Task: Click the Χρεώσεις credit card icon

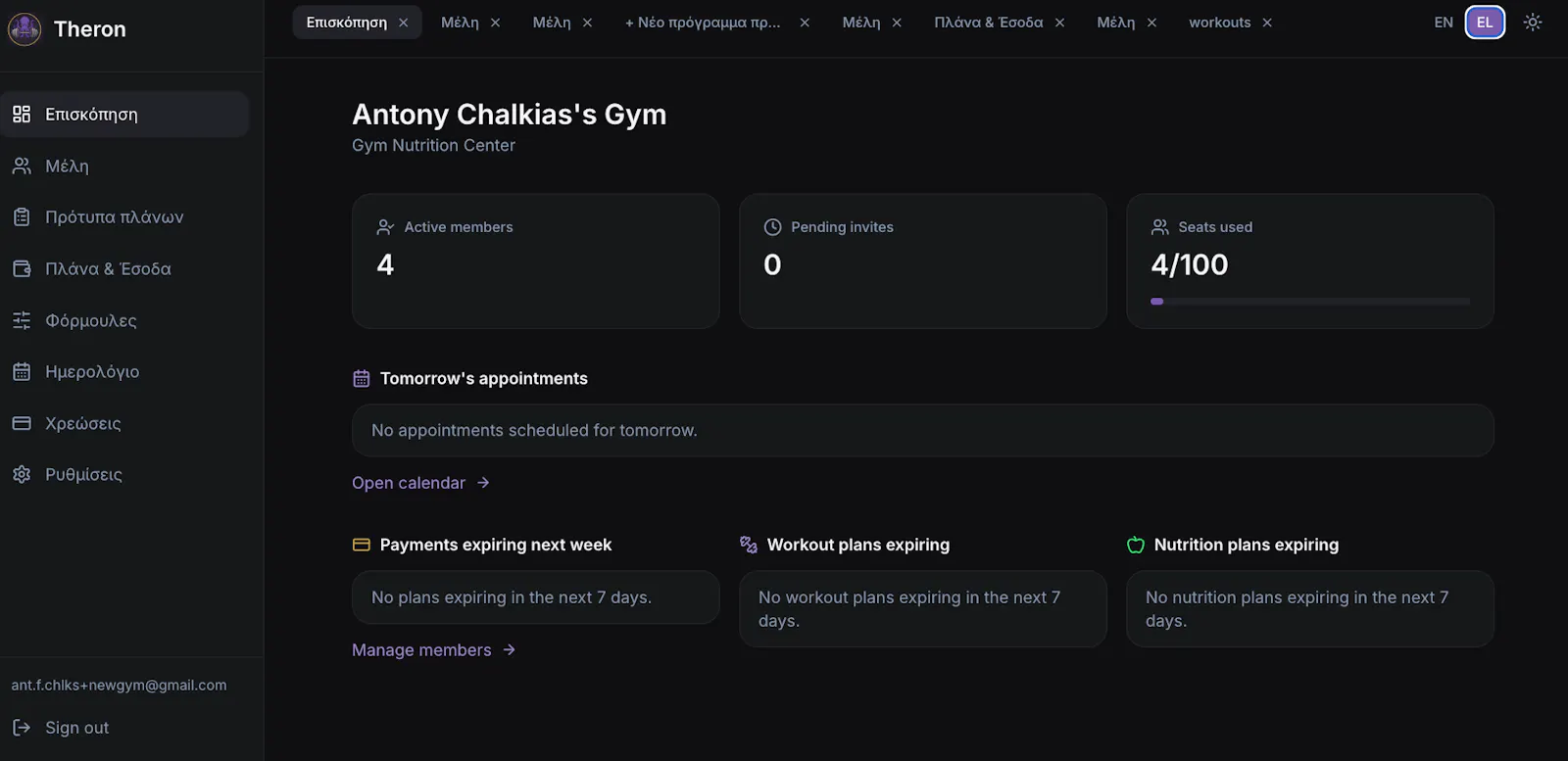Action: pyautogui.click(x=22, y=423)
